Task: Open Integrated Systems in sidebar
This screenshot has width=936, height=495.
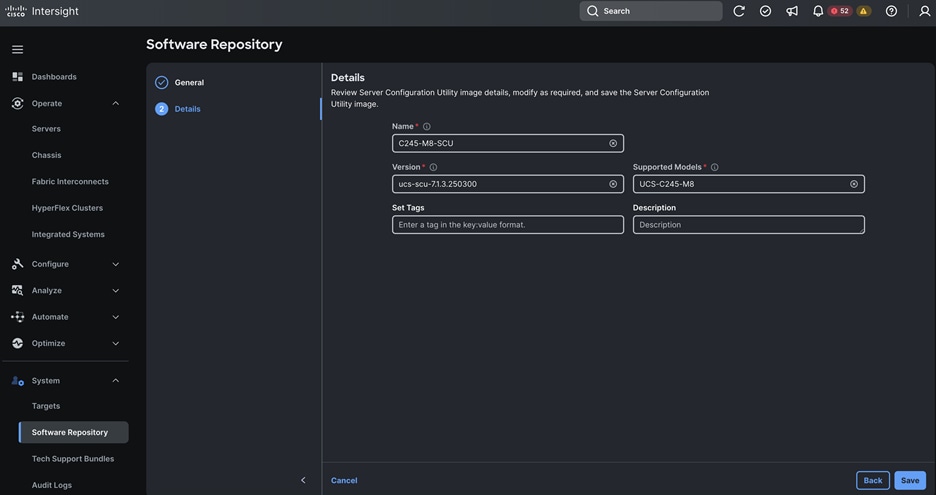Action: click(68, 234)
